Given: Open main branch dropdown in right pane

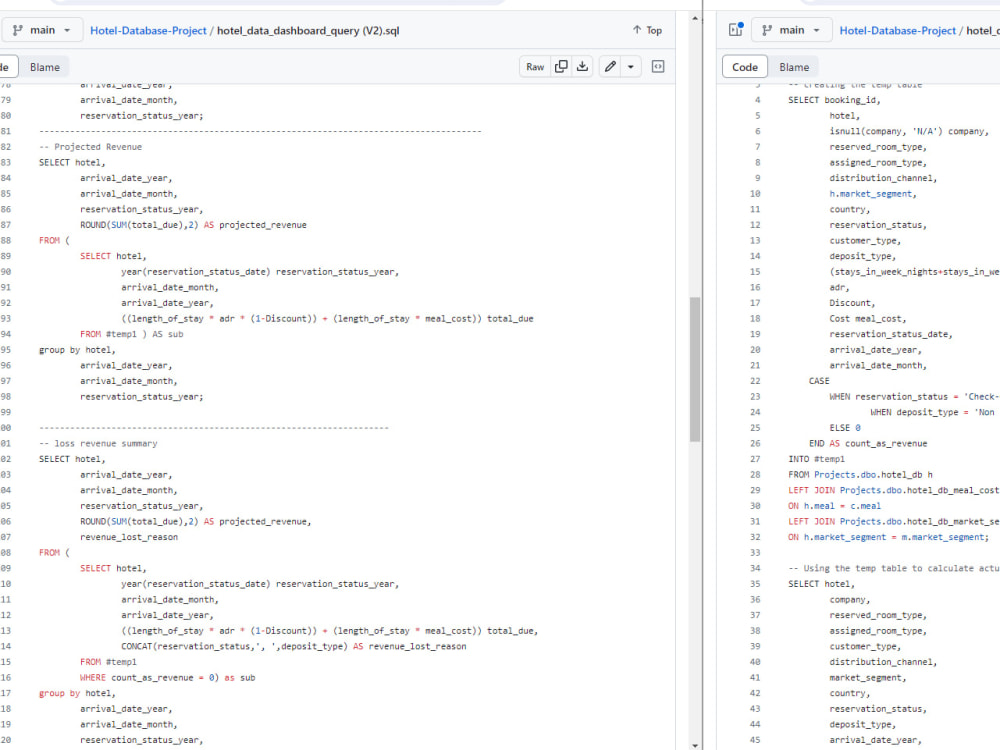Looking at the screenshot, I should pos(791,30).
